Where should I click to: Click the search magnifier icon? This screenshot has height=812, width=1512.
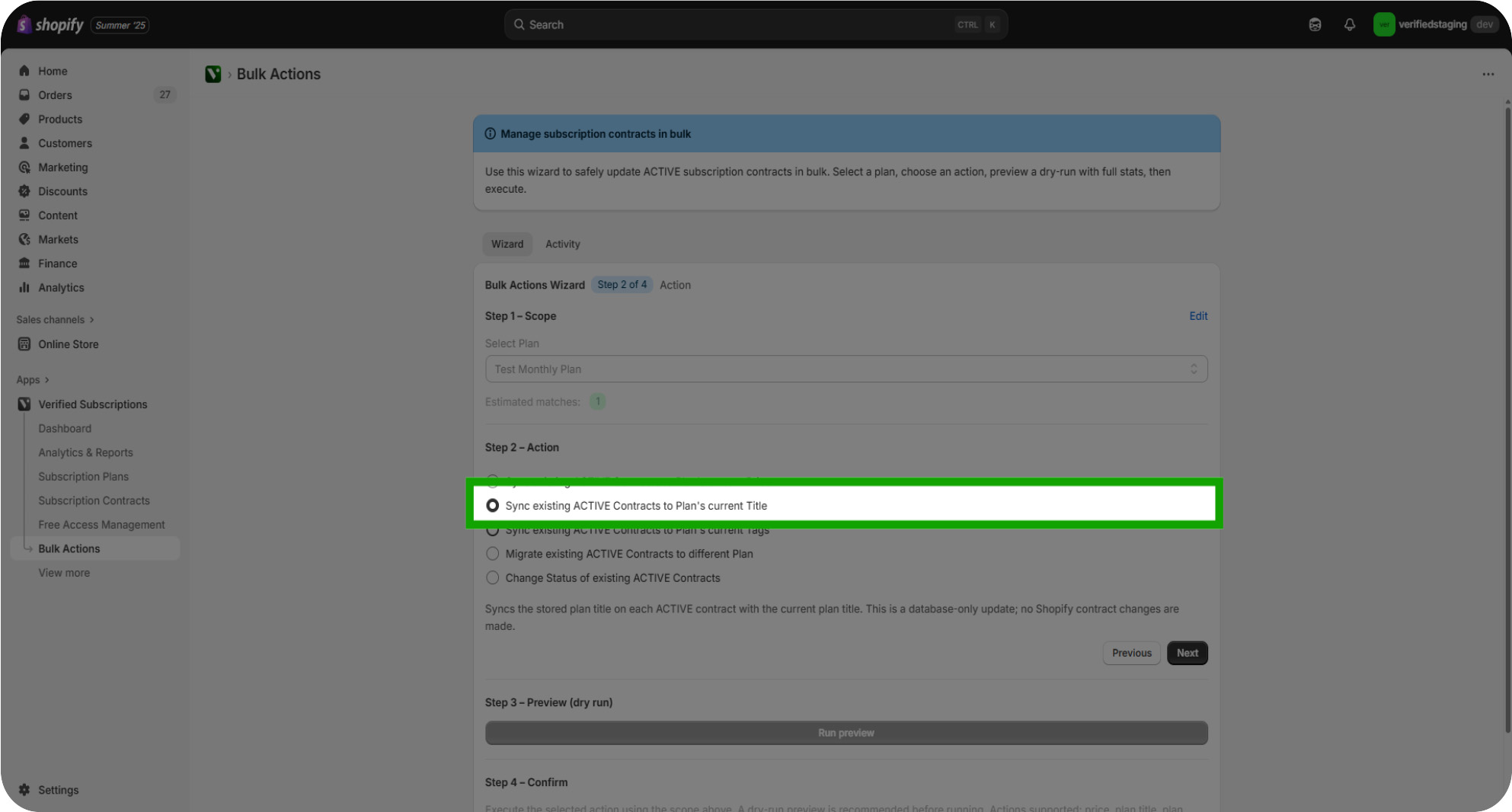coord(519,24)
